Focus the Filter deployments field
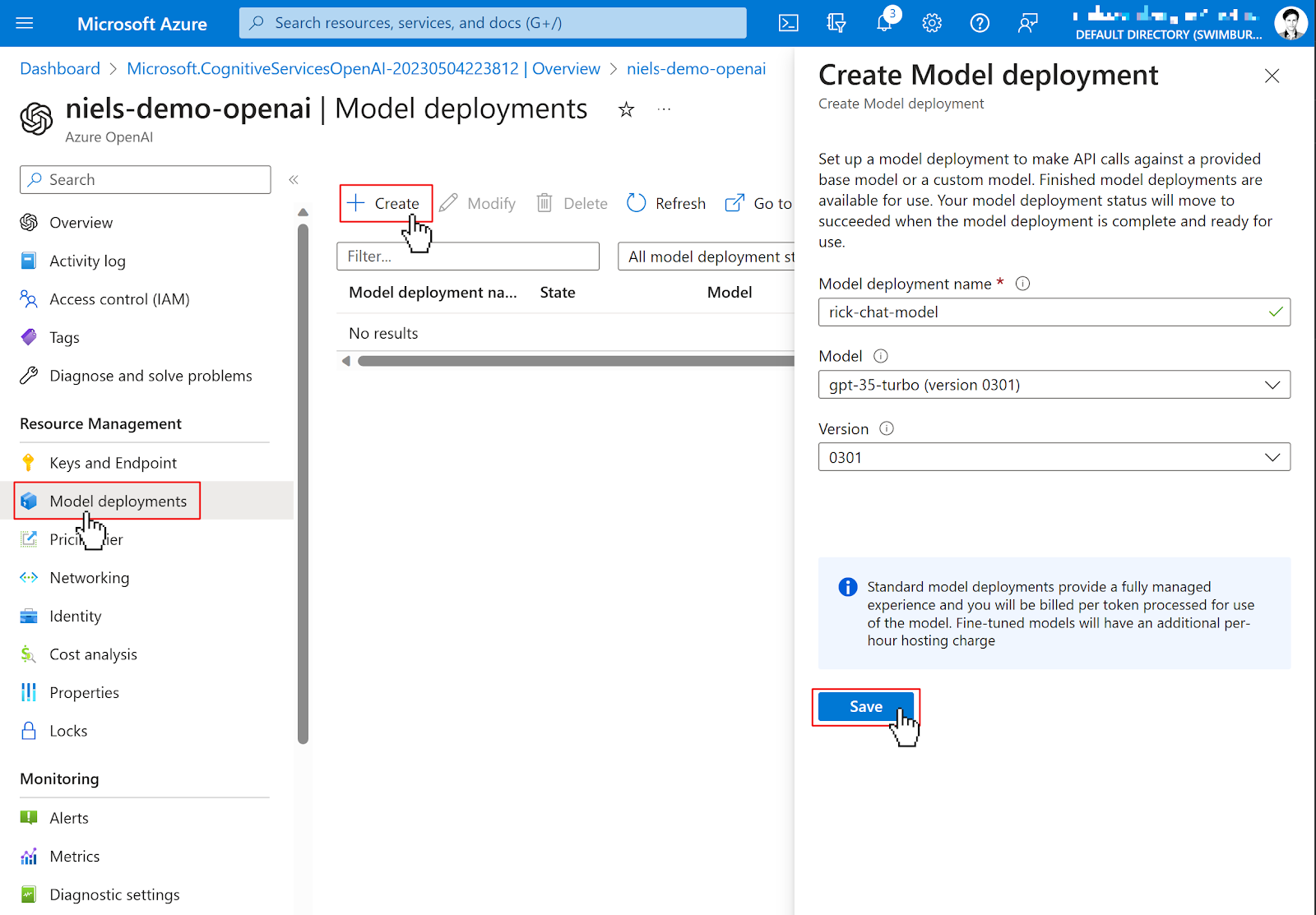Viewport: 1316px width, 915px height. tap(468, 256)
